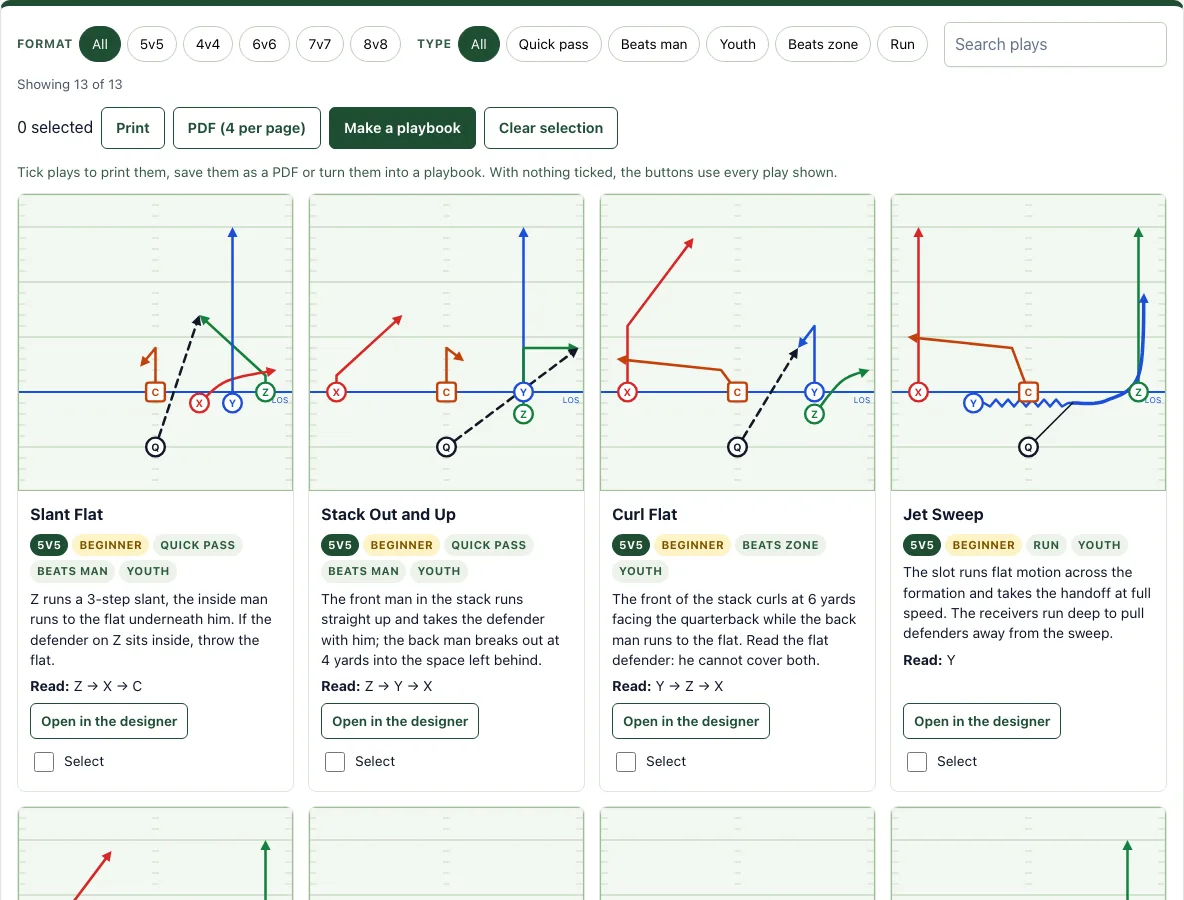1184x900 pixels.
Task: Select the All type filter
Action: point(479,45)
